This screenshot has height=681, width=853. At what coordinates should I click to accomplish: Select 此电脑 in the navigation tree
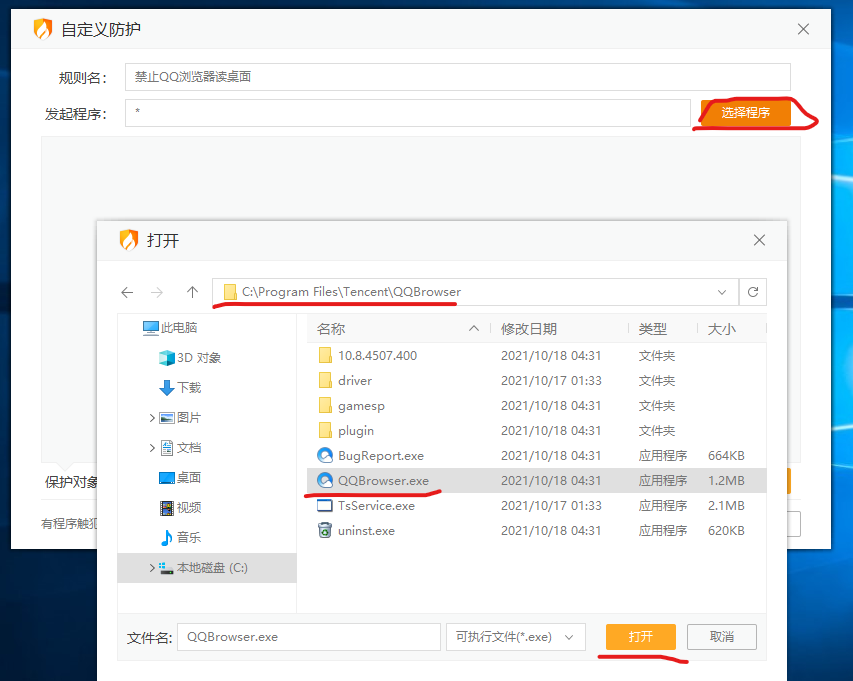(x=179, y=327)
